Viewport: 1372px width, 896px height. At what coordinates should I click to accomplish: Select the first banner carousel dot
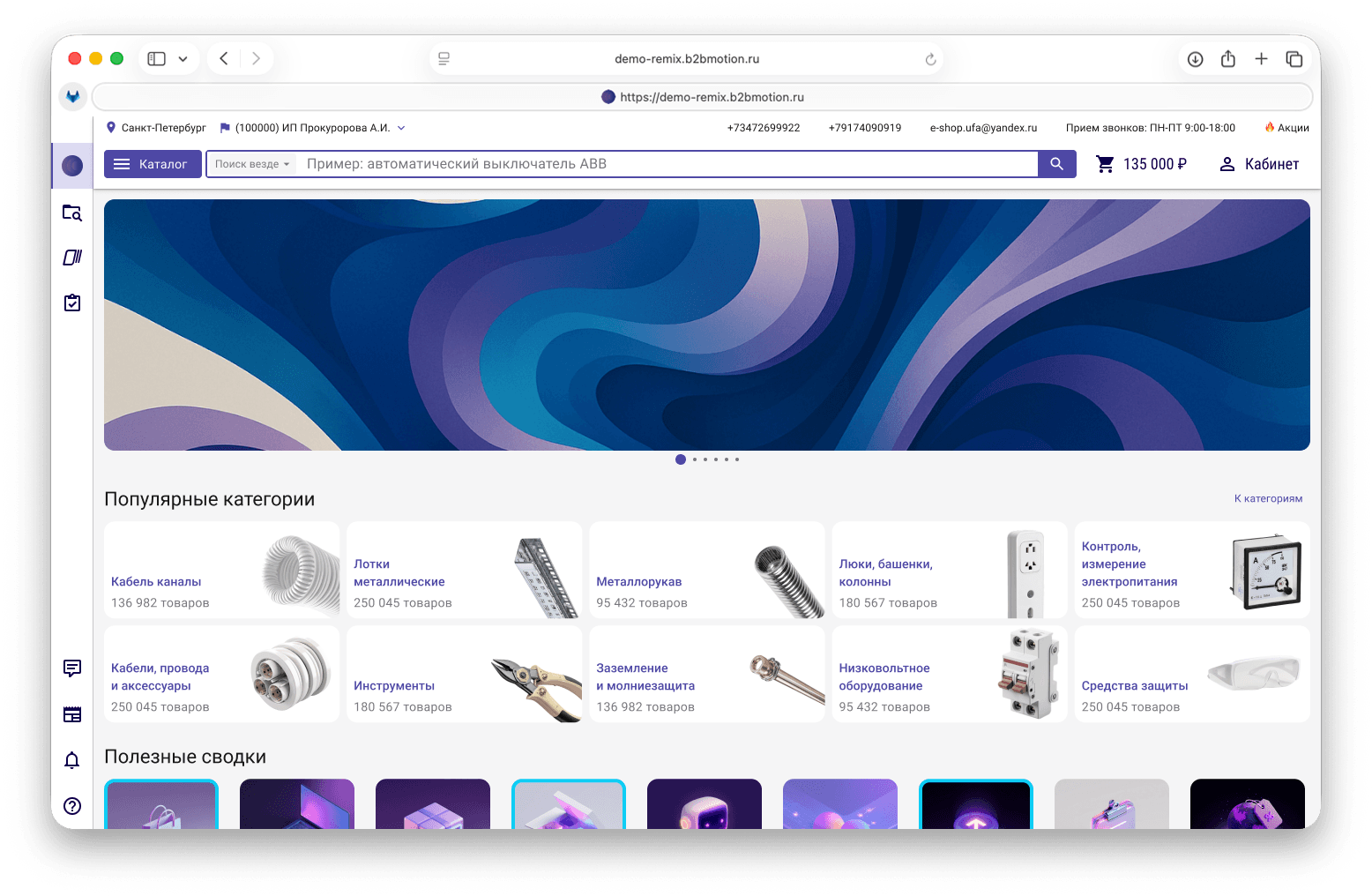(681, 459)
